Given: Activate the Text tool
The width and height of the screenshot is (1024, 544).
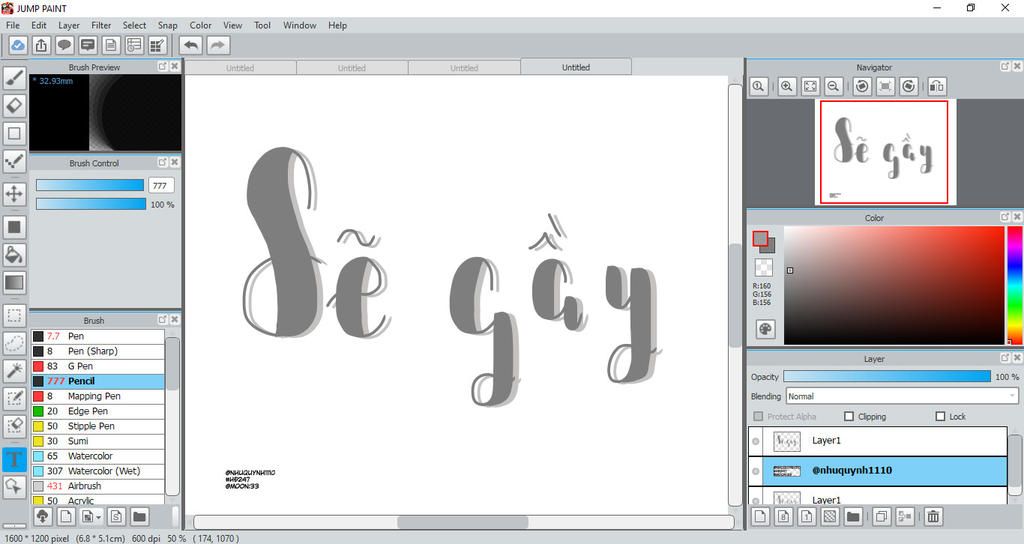Looking at the screenshot, I should tap(14, 458).
